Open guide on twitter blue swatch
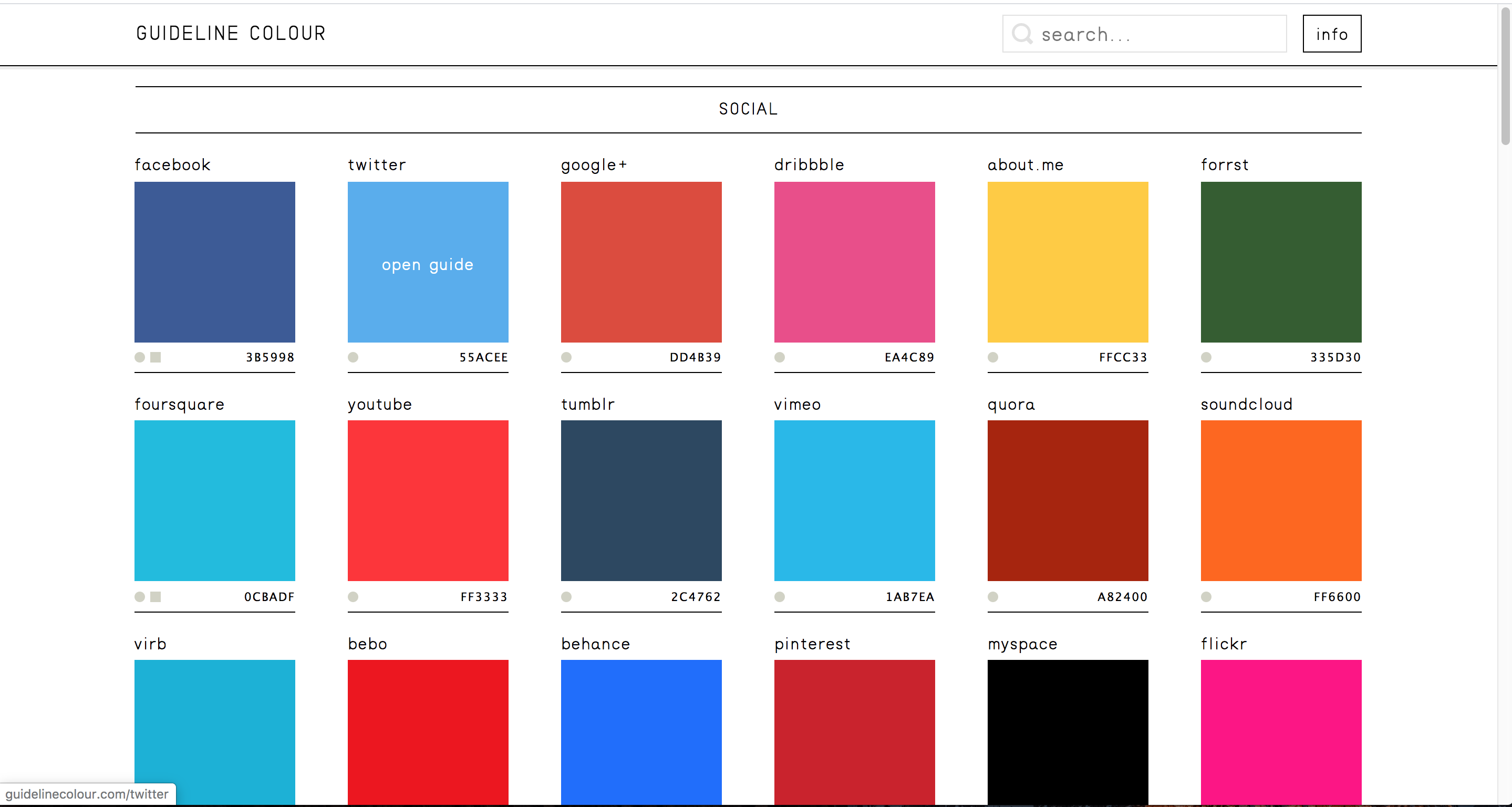Viewport: 1512px width, 807px height. point(428,262)
